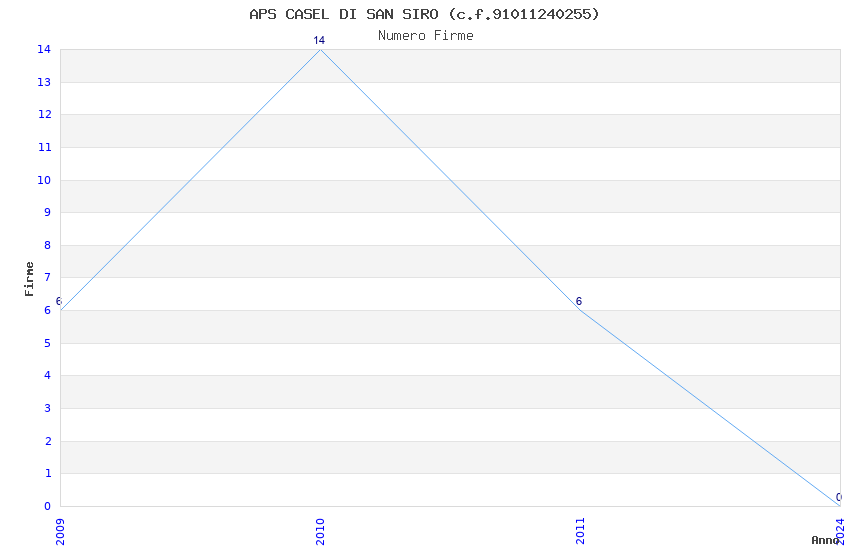The height and width of the screenshot is (550, 850).
Task: Click the y-axis value 0
Action: 48,507
